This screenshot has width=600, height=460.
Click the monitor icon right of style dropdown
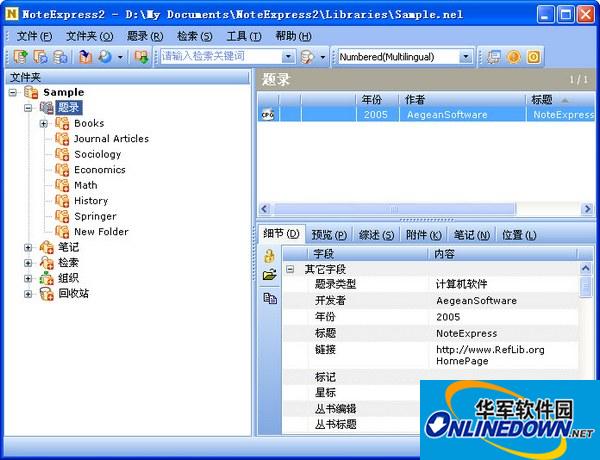494,57
